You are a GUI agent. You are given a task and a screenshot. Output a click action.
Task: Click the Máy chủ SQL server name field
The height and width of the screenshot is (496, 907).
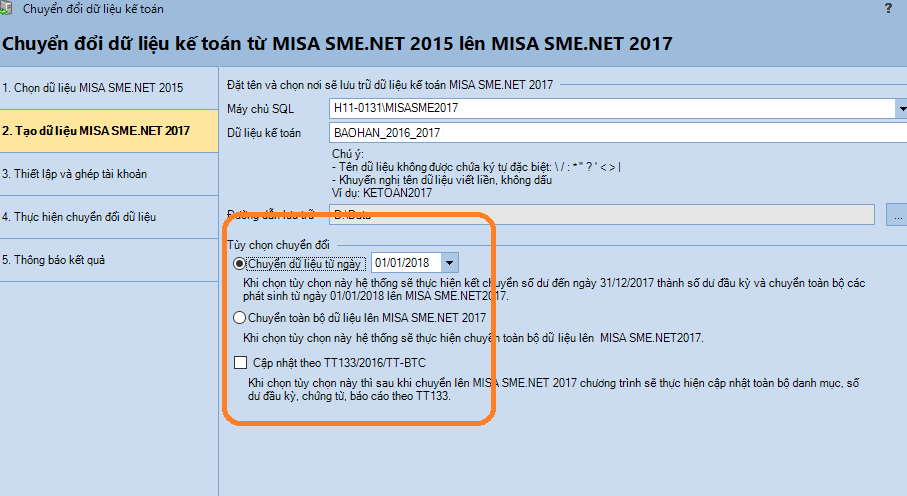pyautogui.click(x=612, y=108)
